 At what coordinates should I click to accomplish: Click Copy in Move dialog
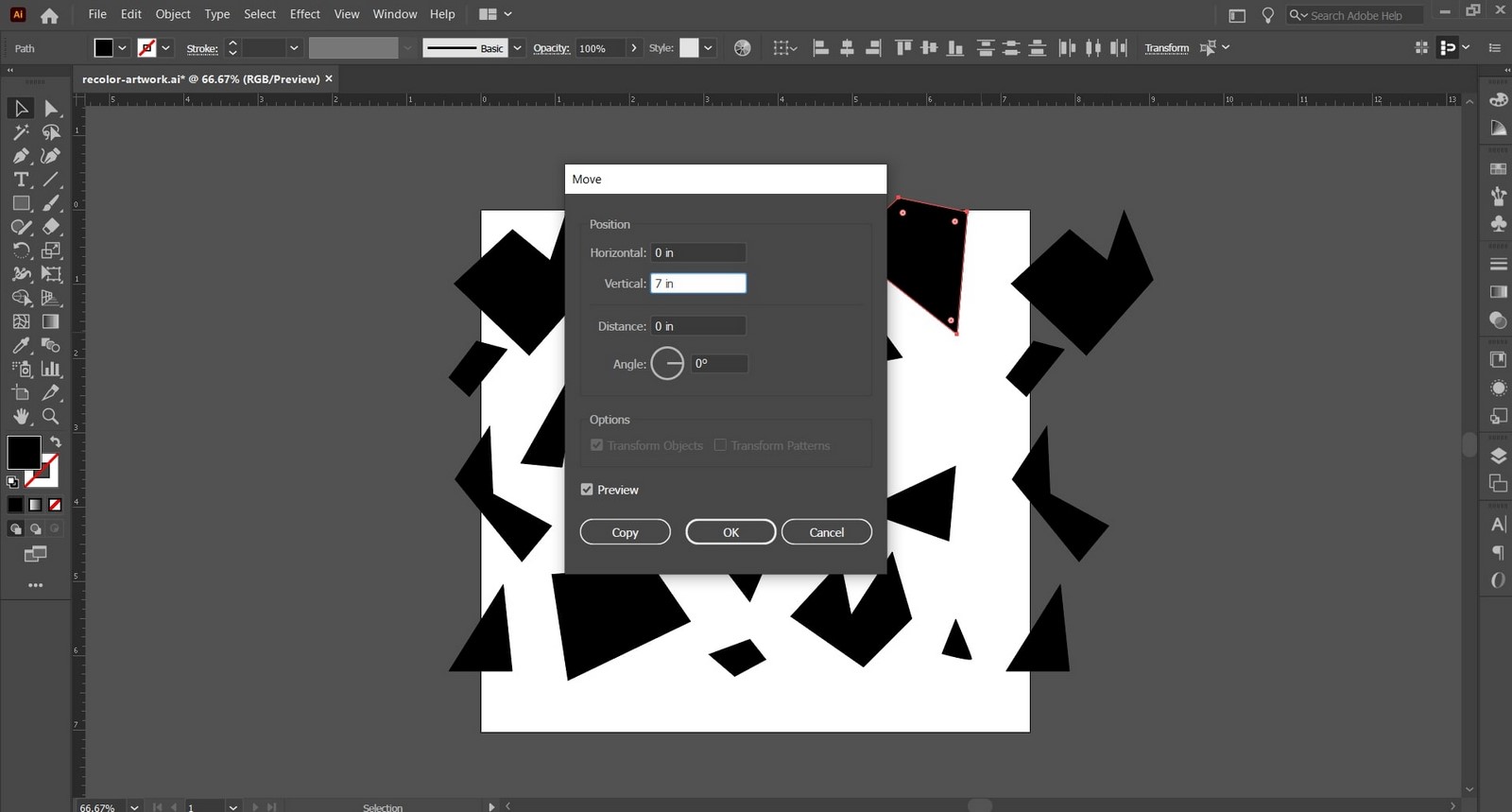(x=625, y=532)
